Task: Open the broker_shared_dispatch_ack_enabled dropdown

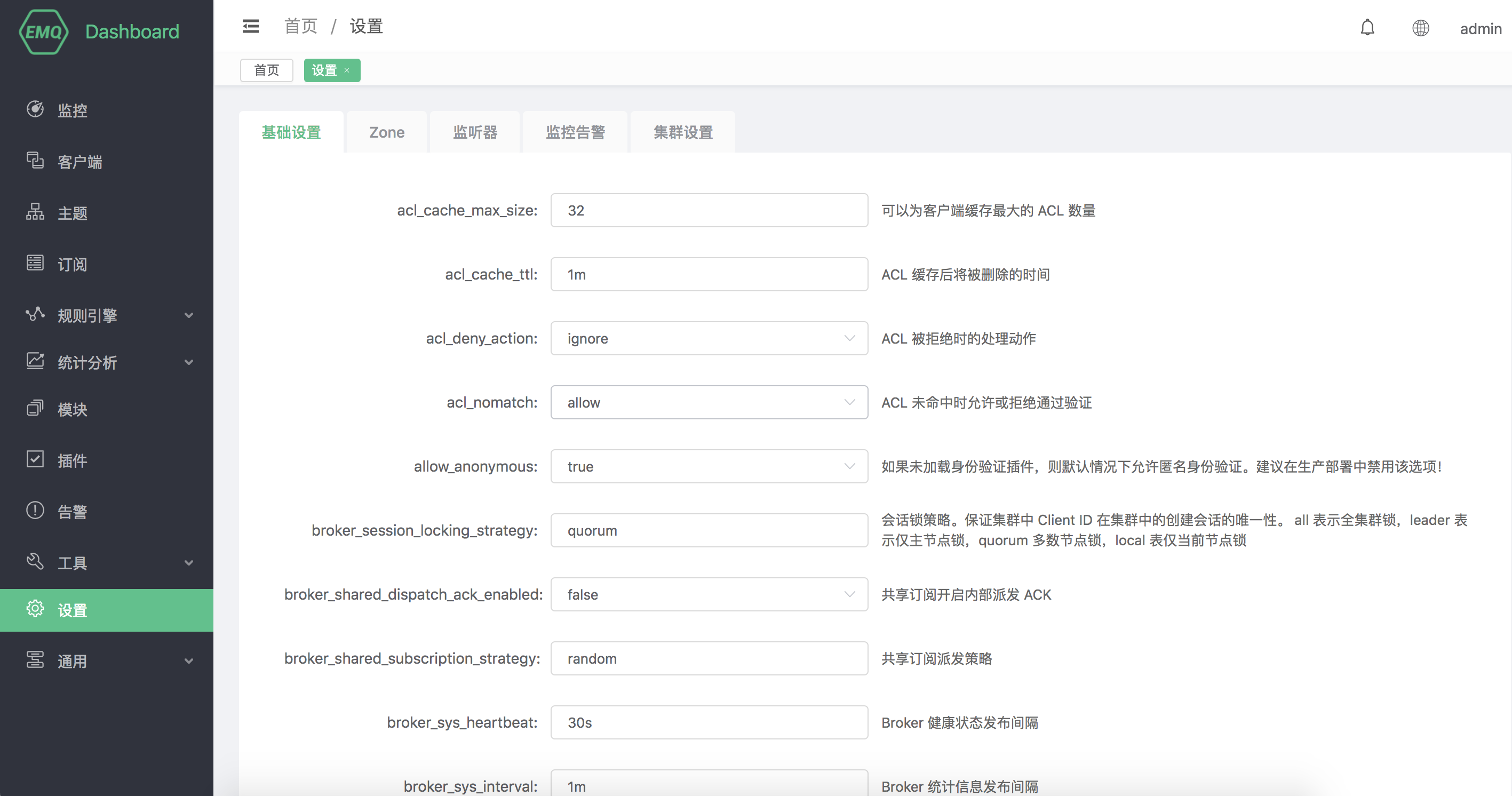Action: 709,594
